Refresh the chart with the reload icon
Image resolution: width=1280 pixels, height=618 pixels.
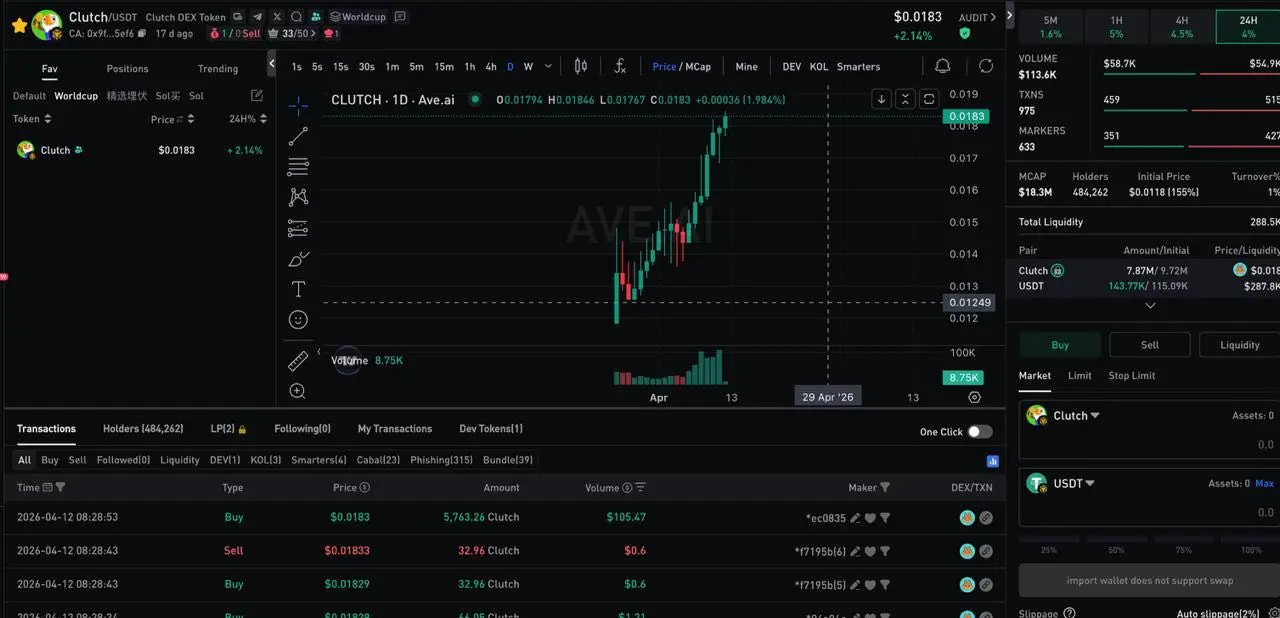pos(986,66)
